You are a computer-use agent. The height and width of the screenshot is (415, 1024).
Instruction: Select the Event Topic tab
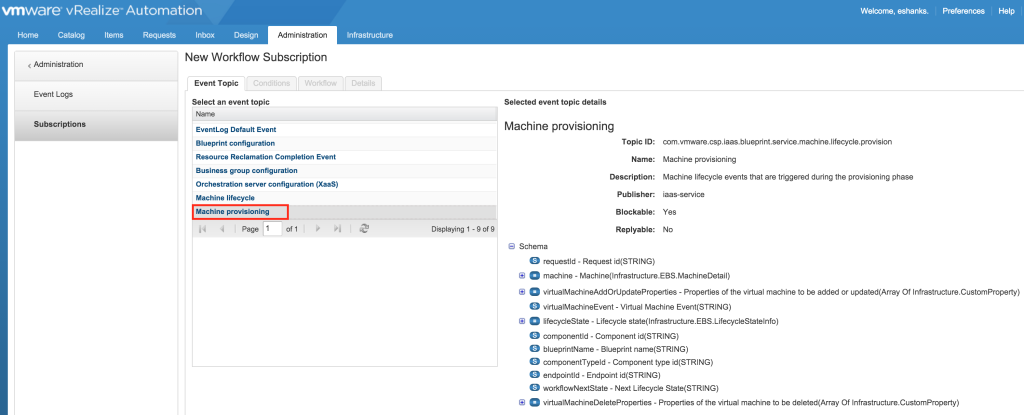click(x=216, y=84)
